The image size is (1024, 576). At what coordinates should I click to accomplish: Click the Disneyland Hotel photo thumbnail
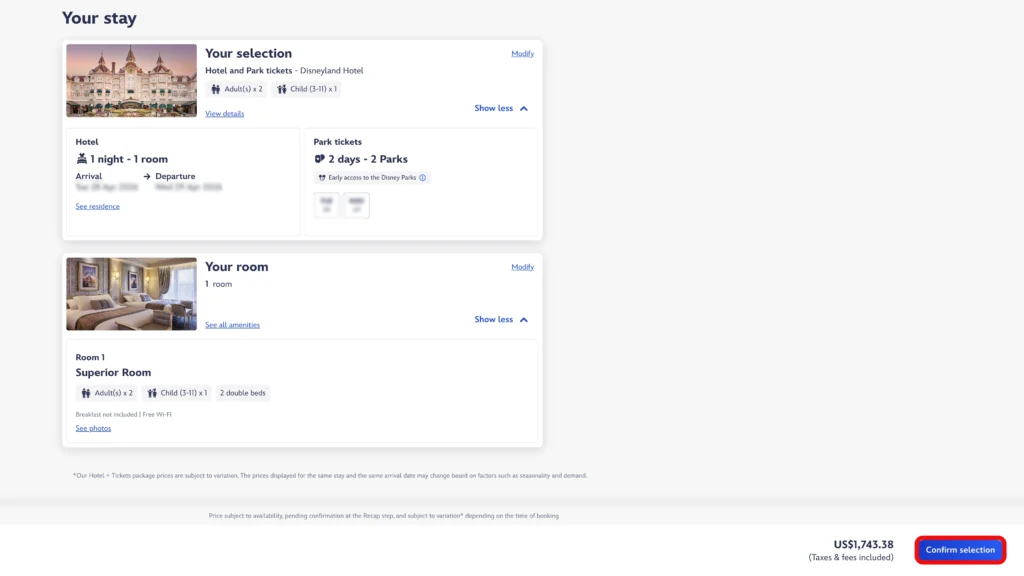pos(131,81)
